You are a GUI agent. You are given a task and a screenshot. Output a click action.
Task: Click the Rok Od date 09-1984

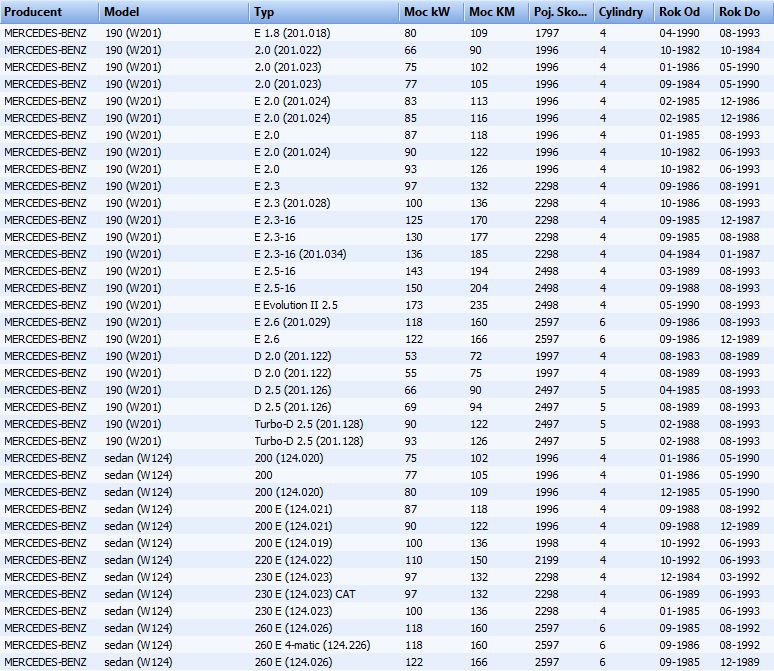coord(679,84)
